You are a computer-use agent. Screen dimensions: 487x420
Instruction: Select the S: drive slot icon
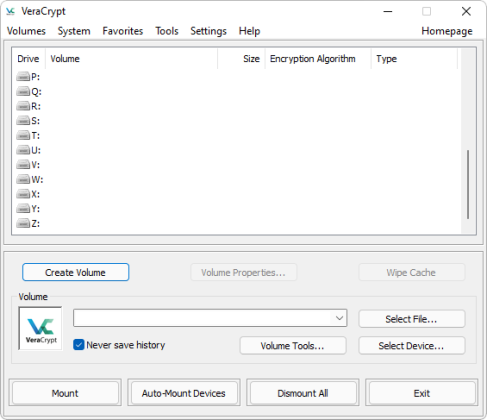pos(23,121)
